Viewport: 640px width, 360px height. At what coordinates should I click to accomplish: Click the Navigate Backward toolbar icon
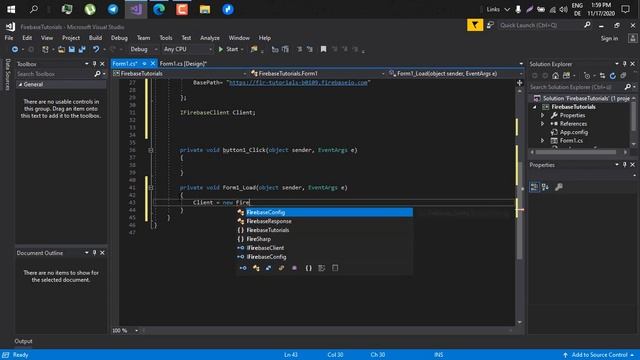click(x=15, y=49)
